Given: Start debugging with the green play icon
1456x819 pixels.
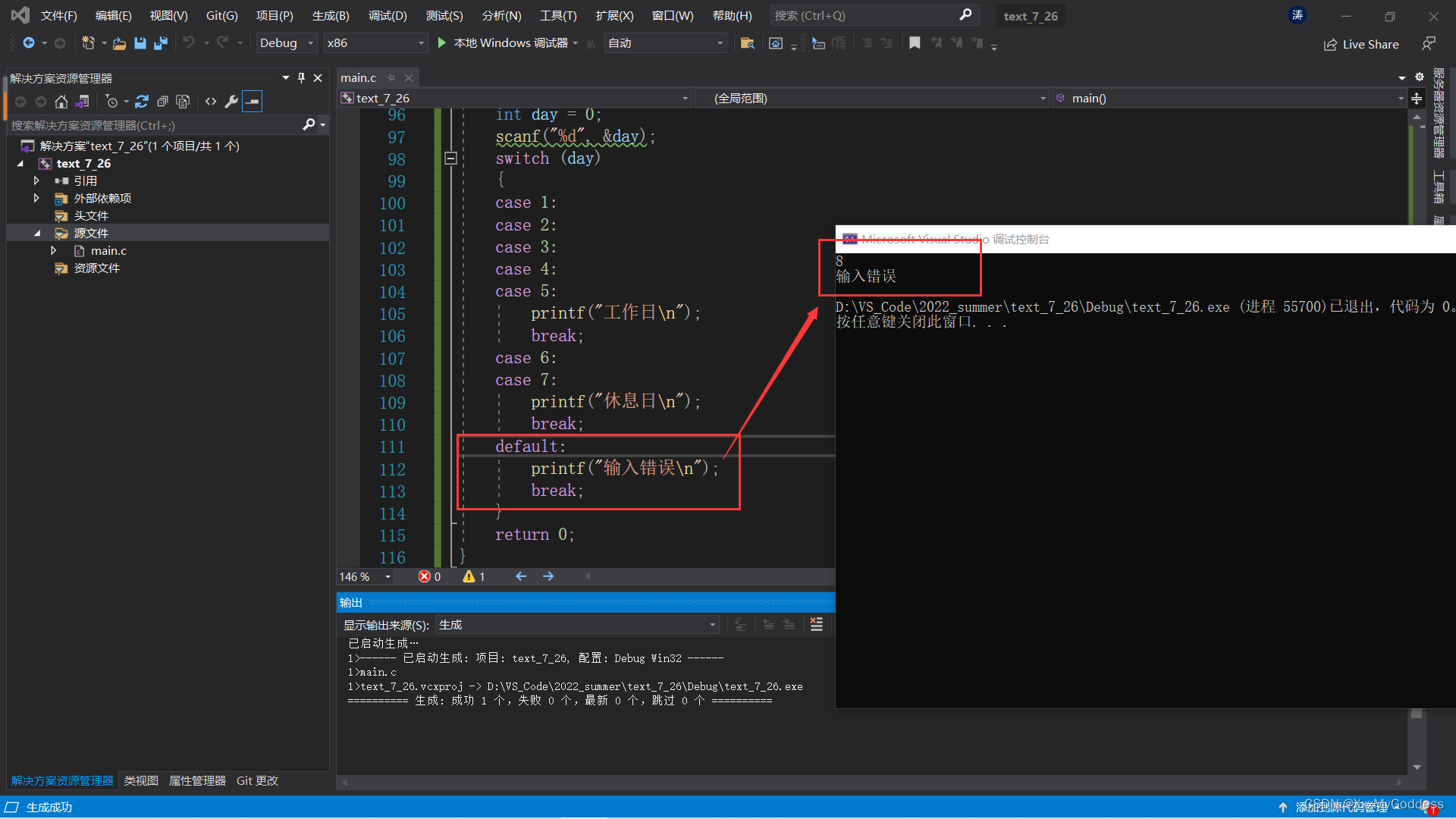Looking at the screenshot, I should tap(442, 43).
